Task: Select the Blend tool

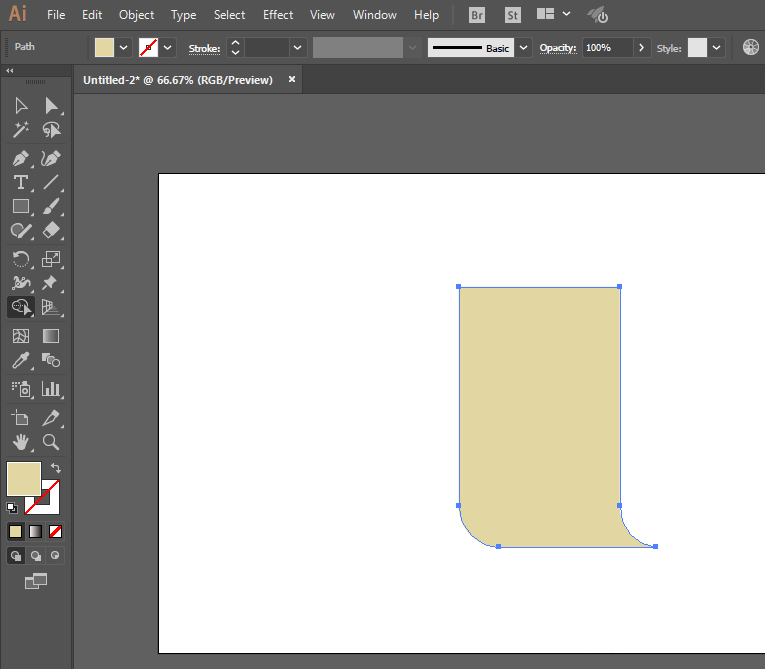Action: 51,360
